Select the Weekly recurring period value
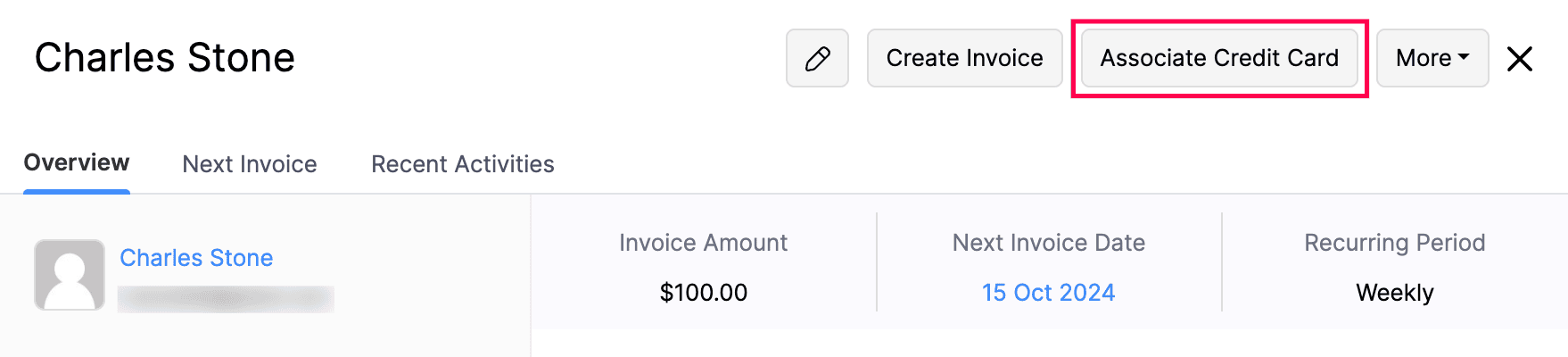Image resolution: width=1568 pixels, height=357 pixels. pos(1395,293)
